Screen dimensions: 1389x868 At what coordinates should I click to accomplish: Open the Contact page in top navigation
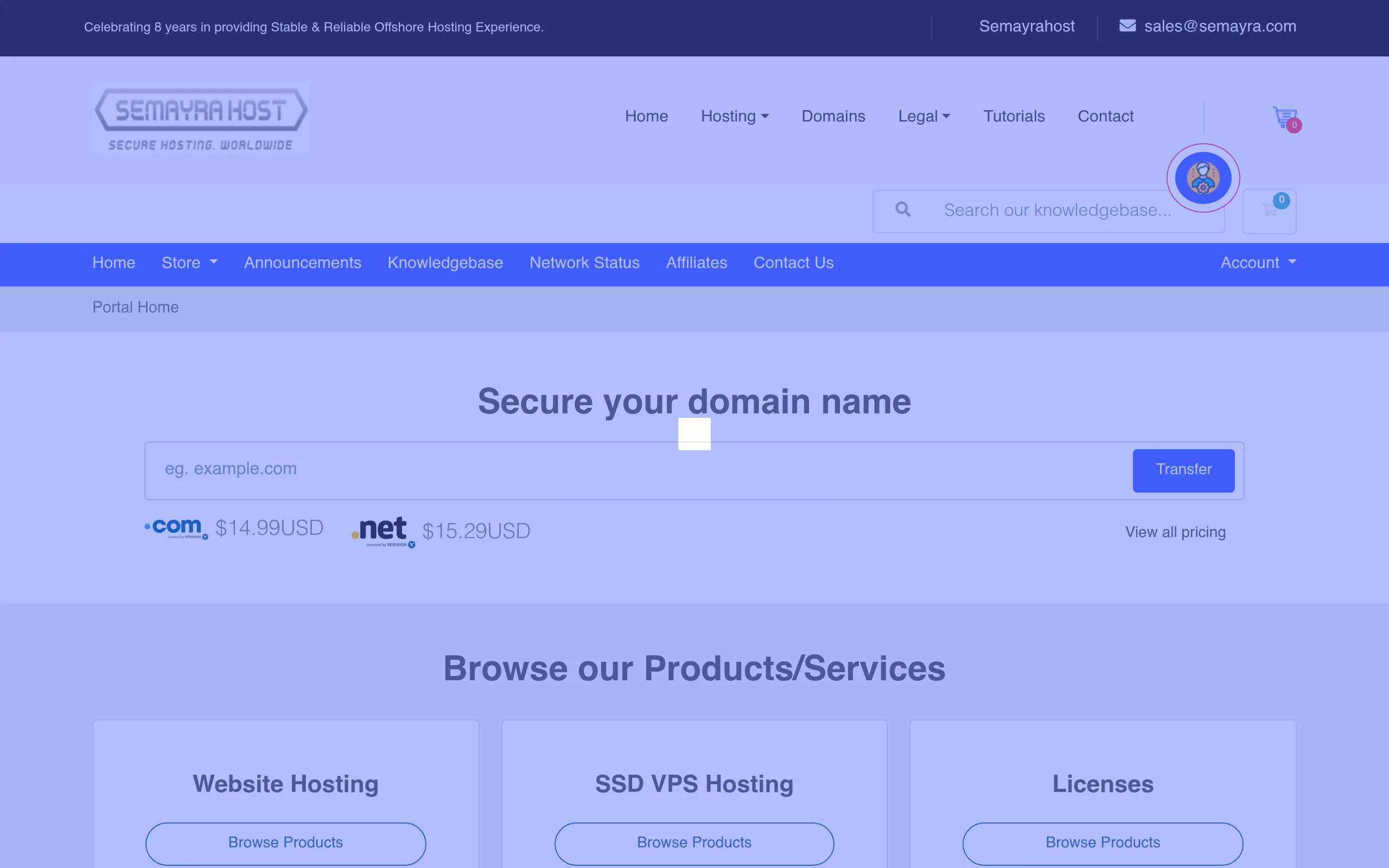(1105, 117)
